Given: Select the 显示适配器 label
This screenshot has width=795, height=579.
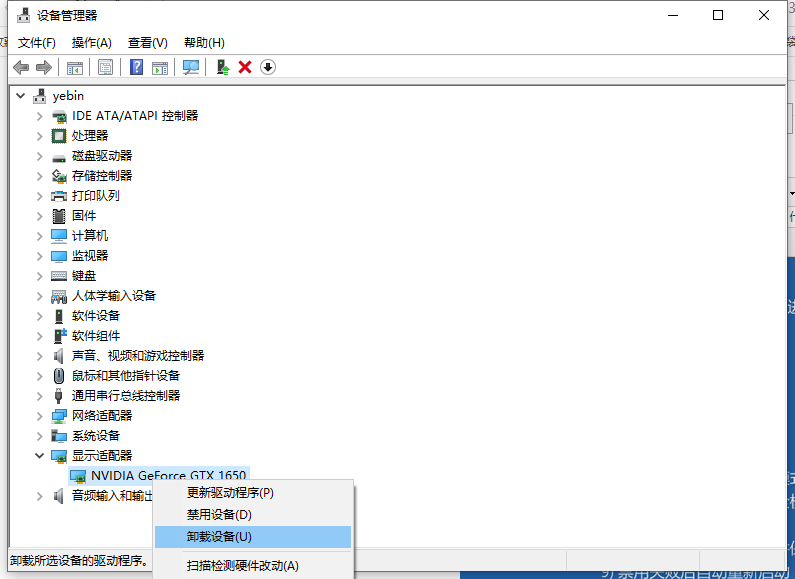Looking at the screenshot, I should [x=102, y=456].
